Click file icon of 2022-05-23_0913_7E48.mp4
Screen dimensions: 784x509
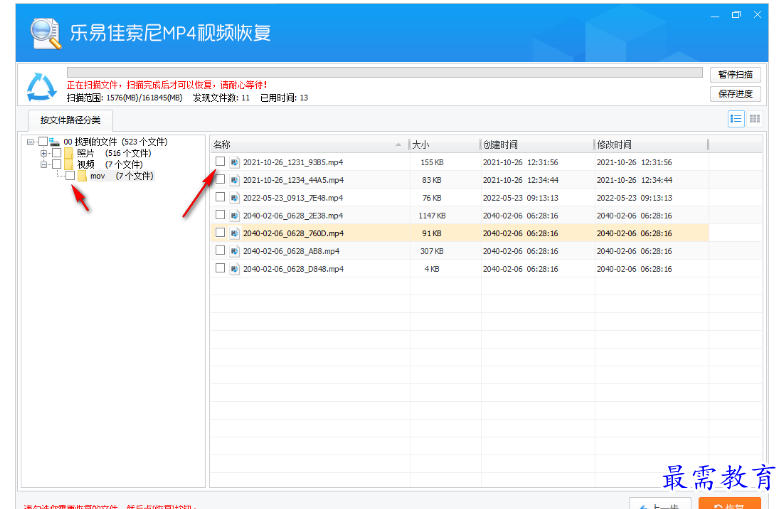pos(234,198)
